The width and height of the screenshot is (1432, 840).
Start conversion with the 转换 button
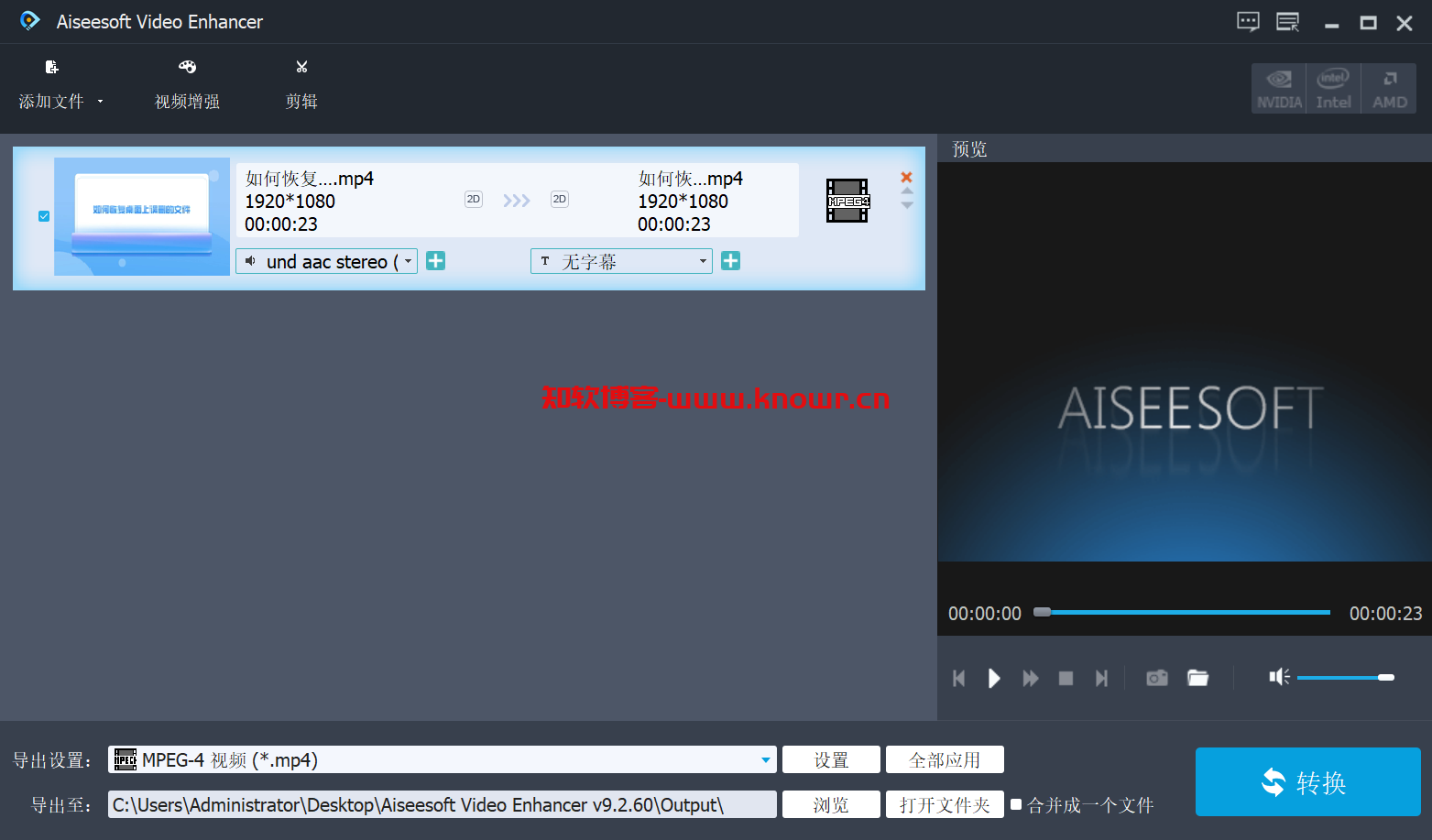(1307, 781)
